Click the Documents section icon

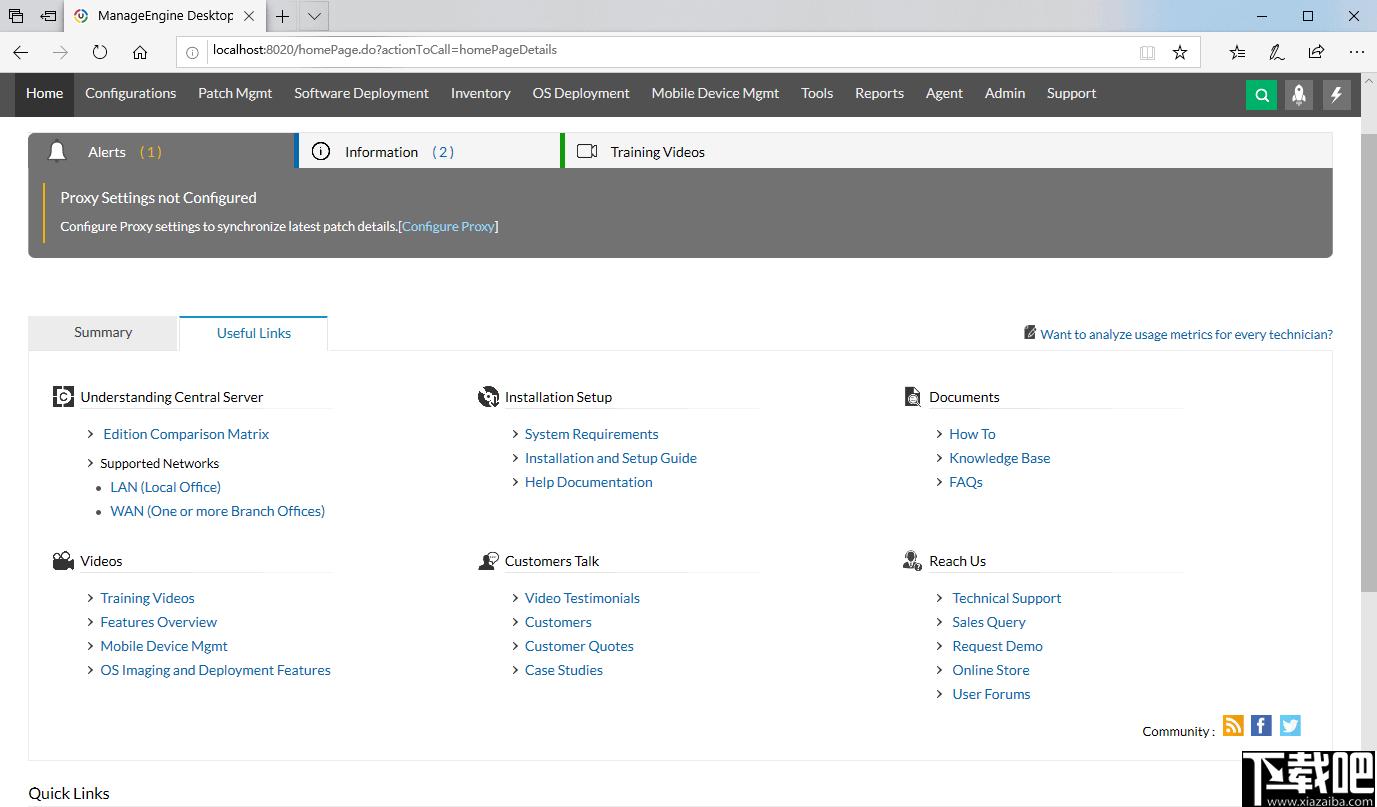[x=912, y=397]
